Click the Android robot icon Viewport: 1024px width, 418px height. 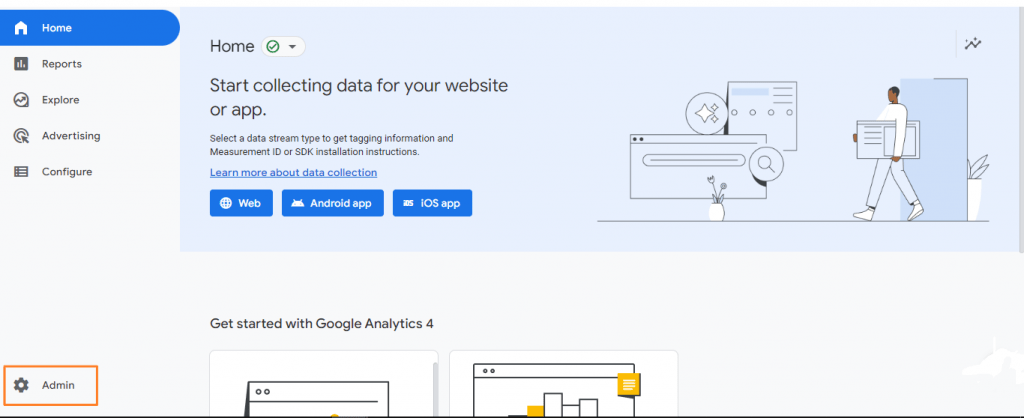point(298,203)
